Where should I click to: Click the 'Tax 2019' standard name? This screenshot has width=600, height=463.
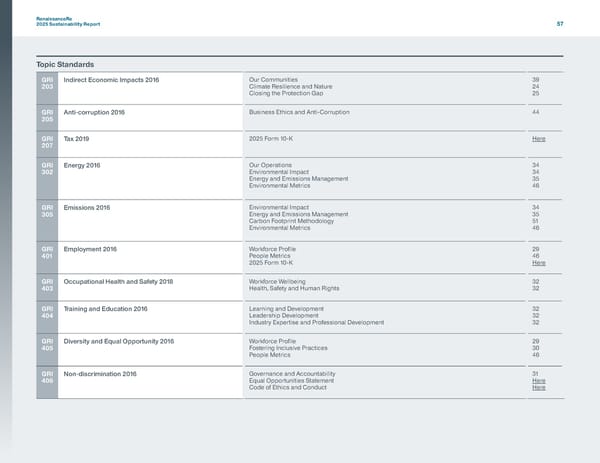[x=76, y=139]
